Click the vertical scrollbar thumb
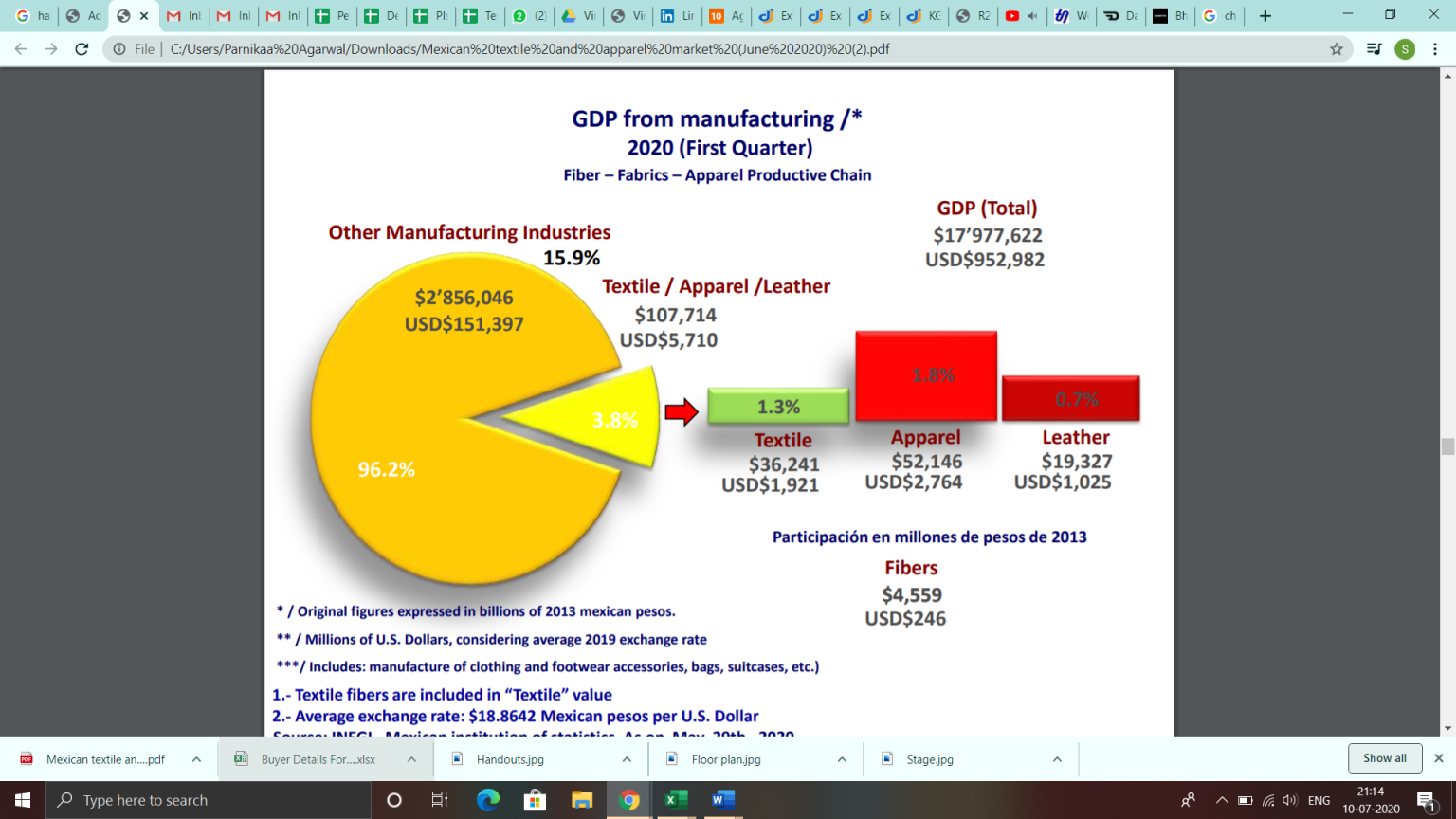Screen dimensions: 1456x819 point(1447,447)
